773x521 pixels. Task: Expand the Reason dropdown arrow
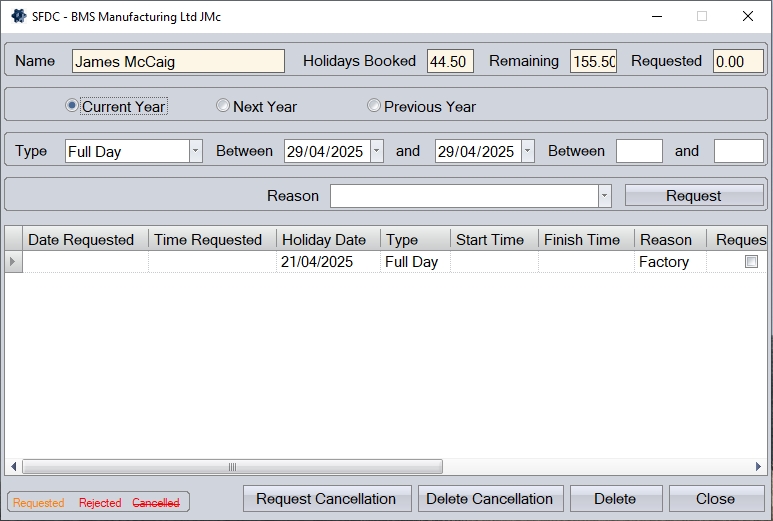604,196
